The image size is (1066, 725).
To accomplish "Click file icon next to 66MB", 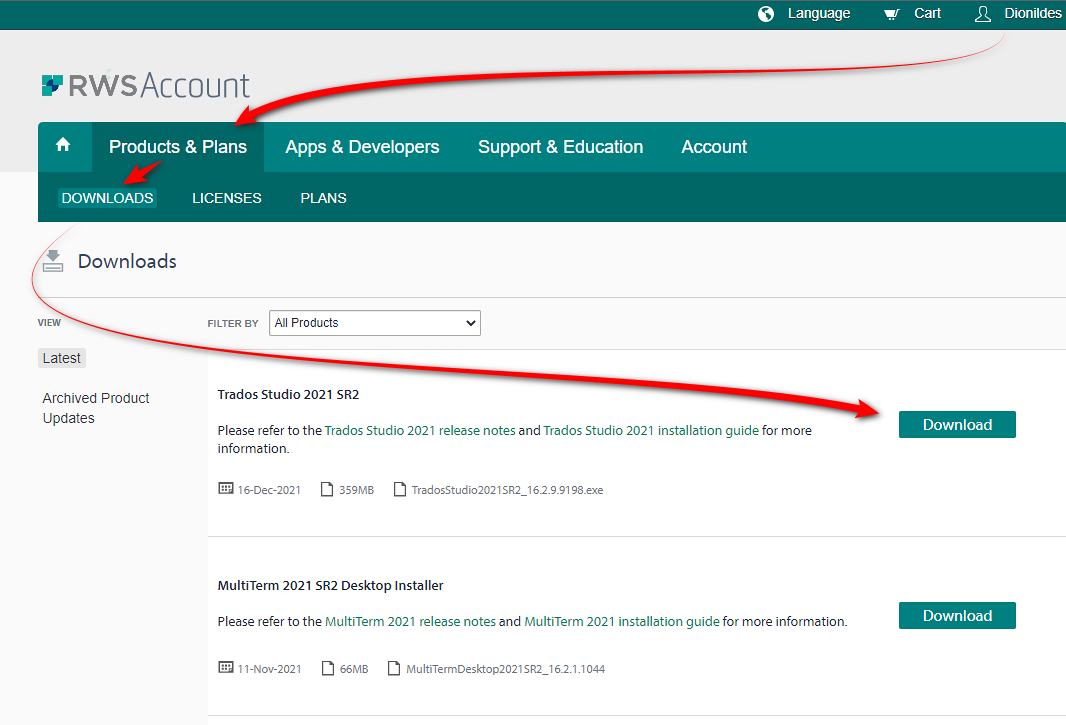I will [x=328, y=668].
